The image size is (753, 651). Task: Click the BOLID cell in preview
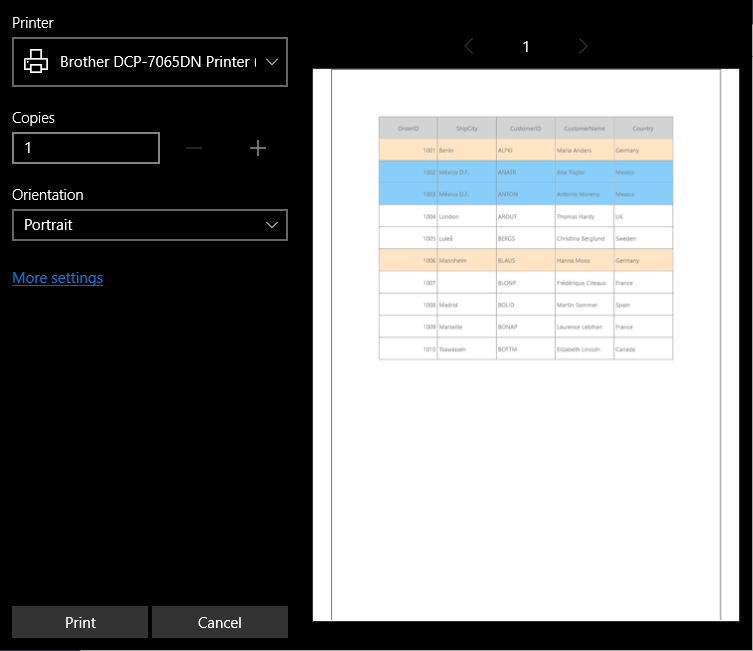(525, 305)
